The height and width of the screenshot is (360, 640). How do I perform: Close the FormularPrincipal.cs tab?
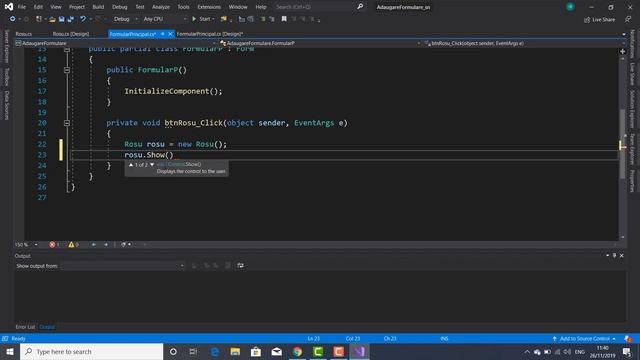click(170, 34)
